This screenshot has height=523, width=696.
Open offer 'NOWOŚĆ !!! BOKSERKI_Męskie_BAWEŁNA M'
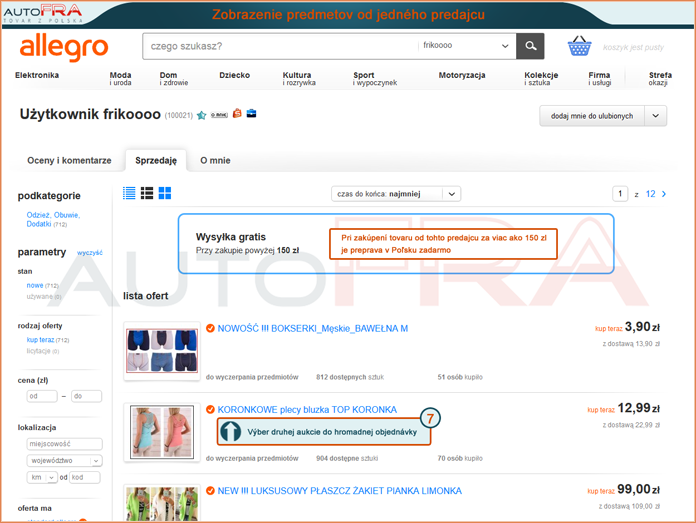point(312,329)
